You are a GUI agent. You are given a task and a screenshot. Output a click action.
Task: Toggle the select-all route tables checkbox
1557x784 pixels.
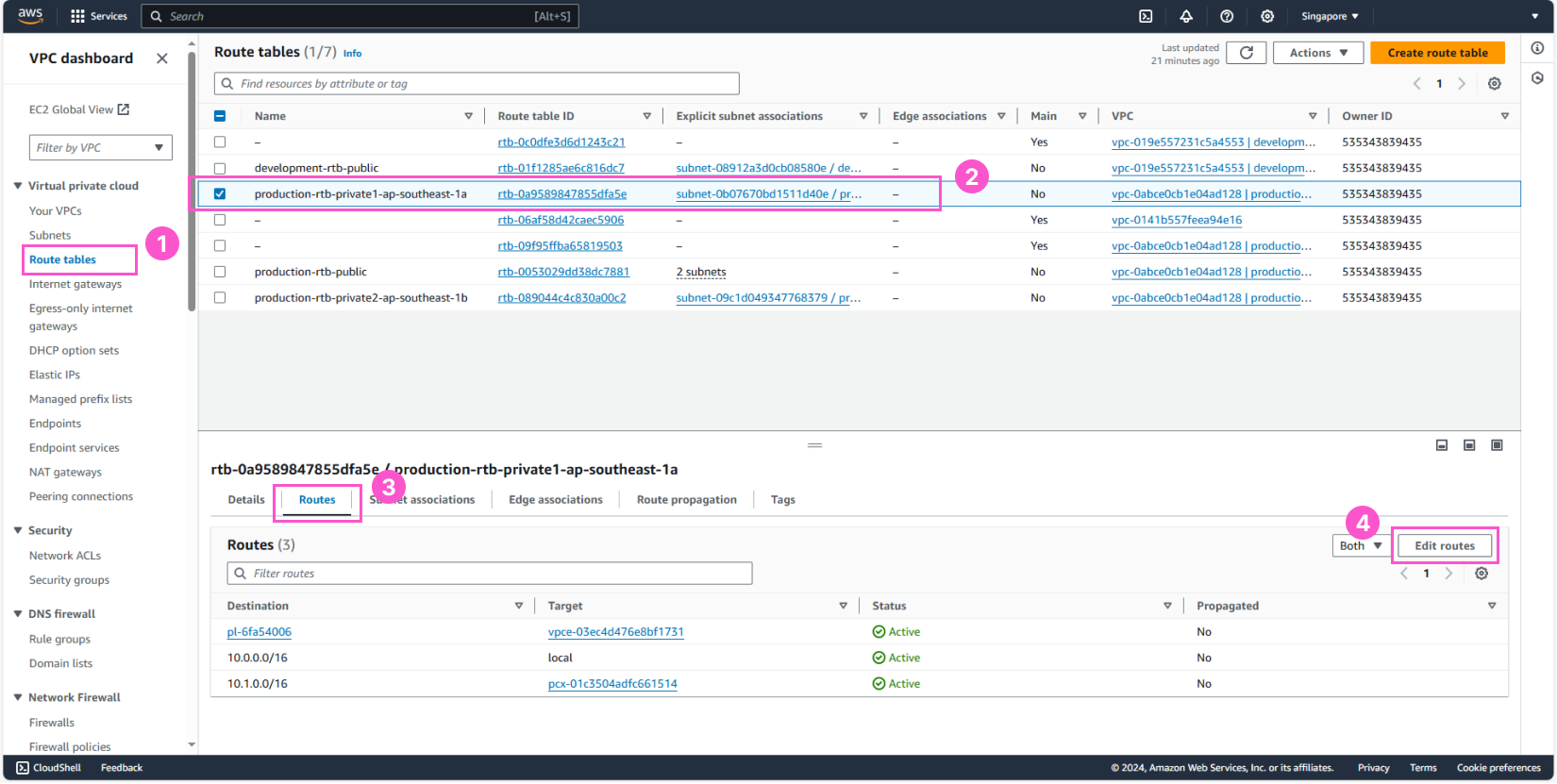tap(220, 116)
